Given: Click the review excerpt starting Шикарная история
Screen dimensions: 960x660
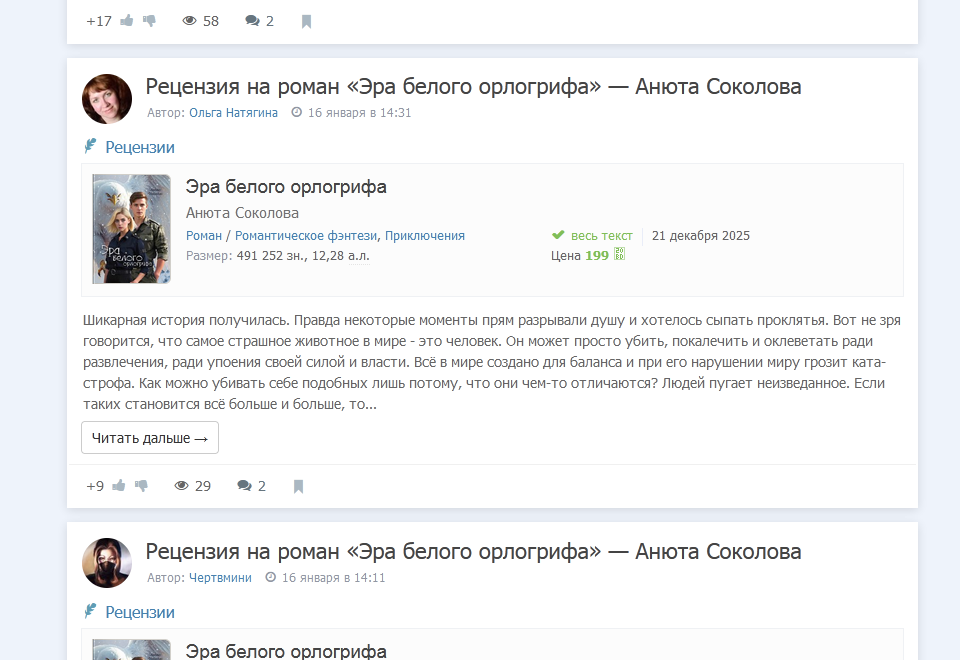Looking at the screenshot, I should 492,362.
